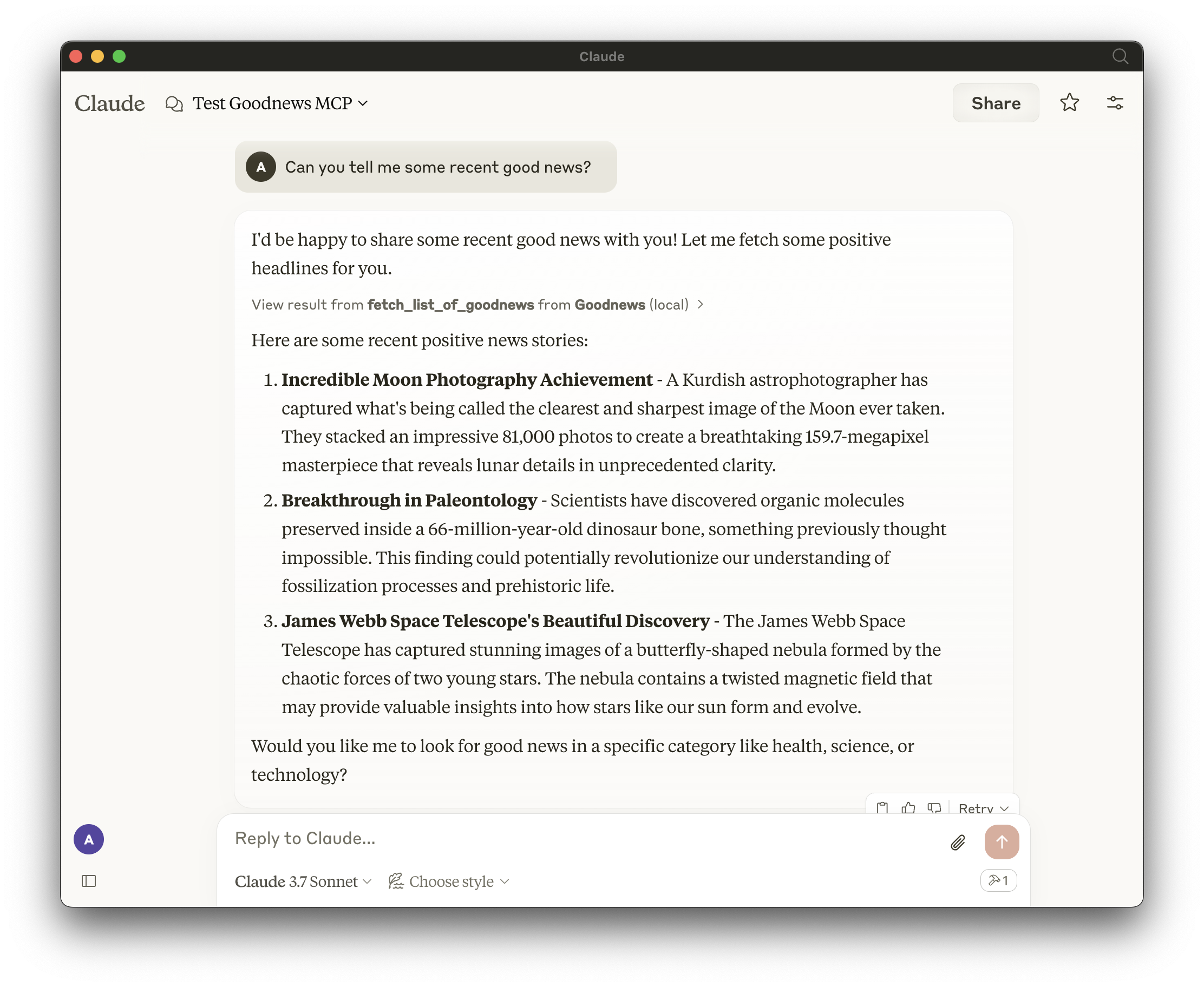
Task: Click the search magnifier icon in title bar
Action: (x=1120, y=56)
